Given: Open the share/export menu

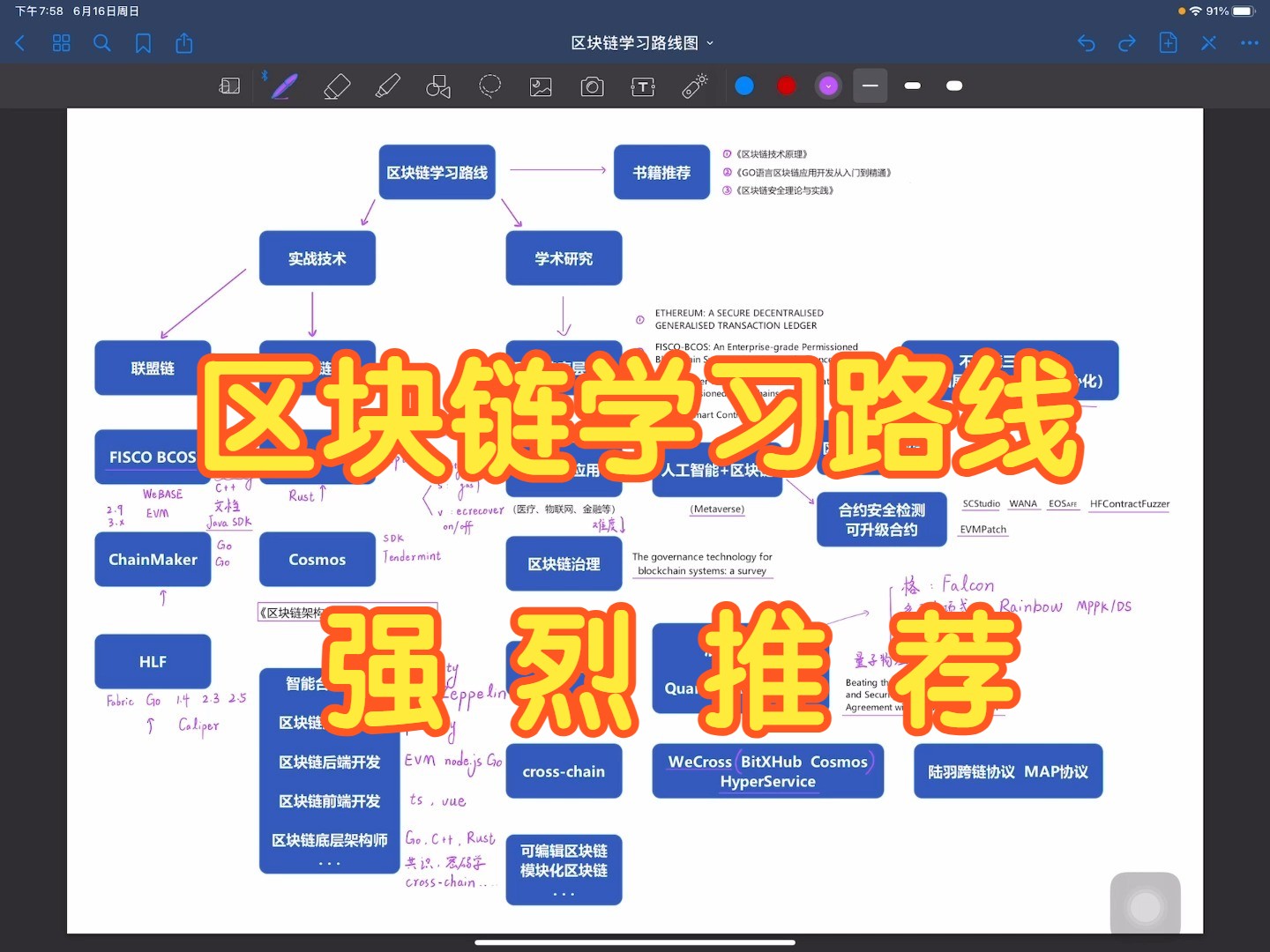Looking at the screenshot, I should 184,42.
